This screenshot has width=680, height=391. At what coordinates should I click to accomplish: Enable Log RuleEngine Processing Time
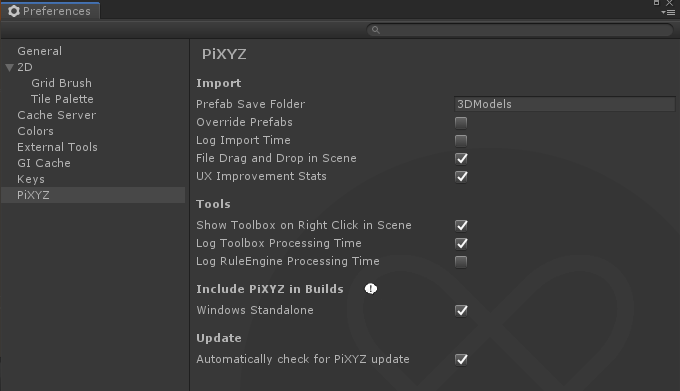coord(461,262)
